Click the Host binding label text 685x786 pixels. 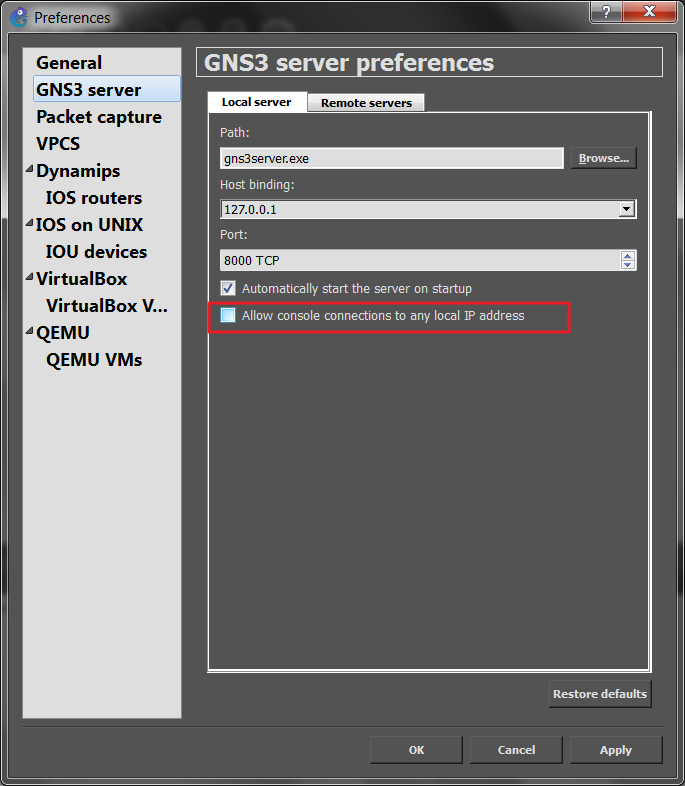[x=257, y=184]
